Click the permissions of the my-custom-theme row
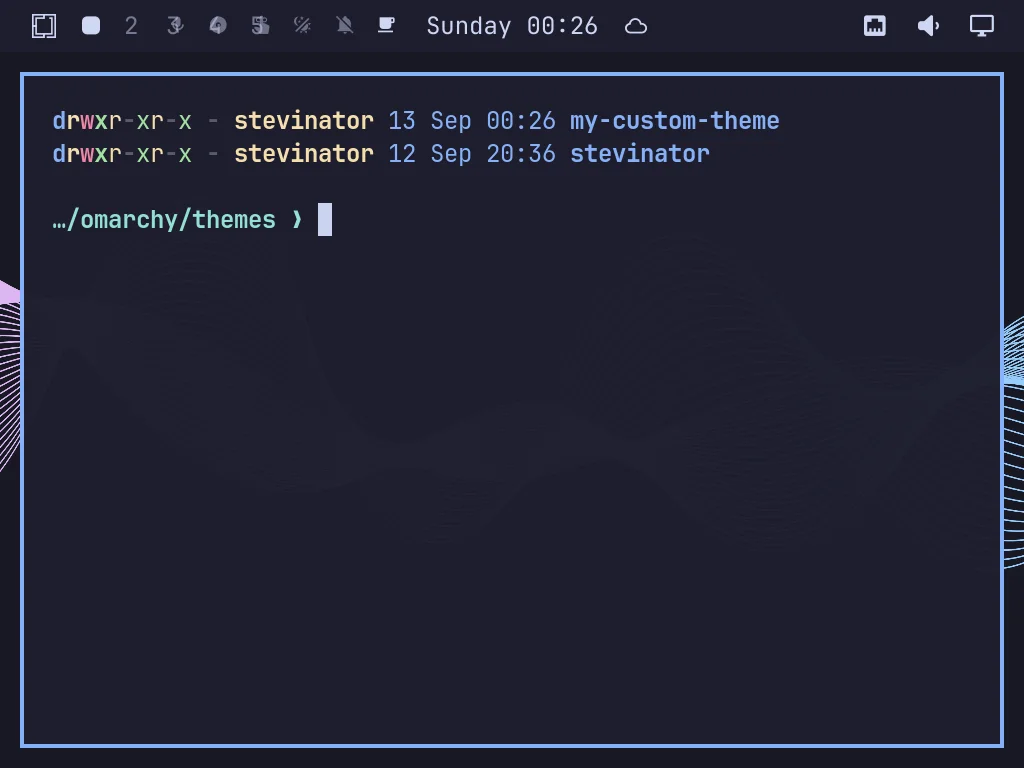 coord(122,121)
